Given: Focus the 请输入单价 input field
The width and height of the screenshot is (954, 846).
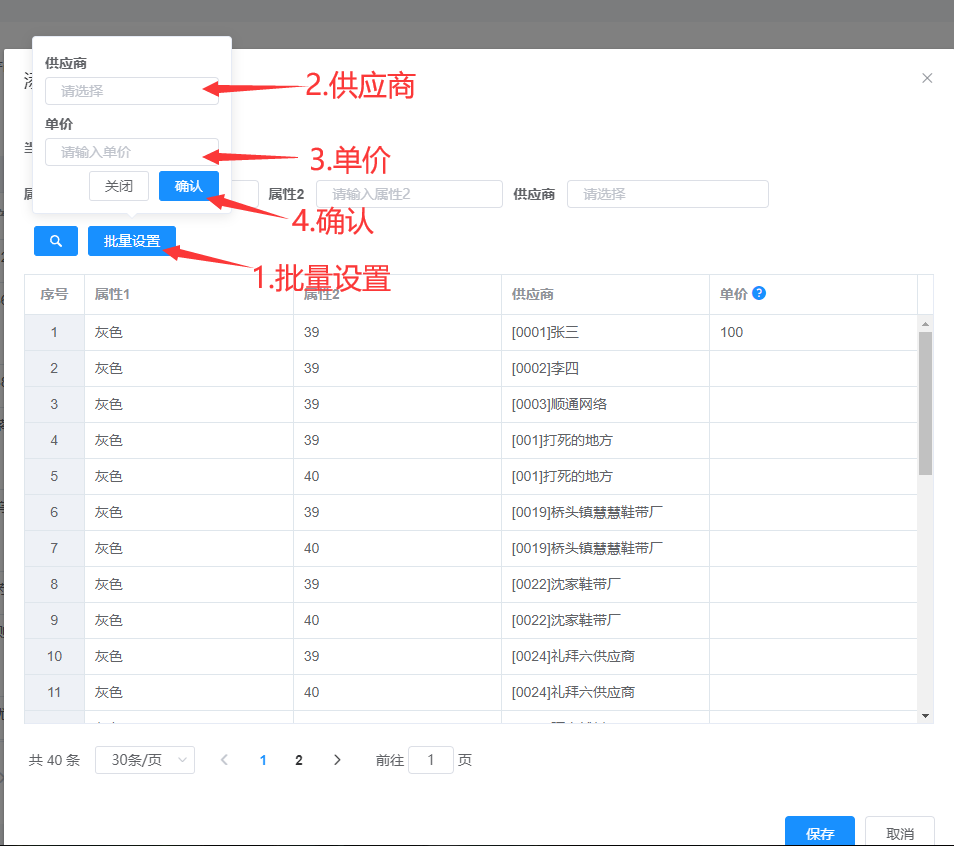Looking at the screenshot, I should click(x=131, y=152).
